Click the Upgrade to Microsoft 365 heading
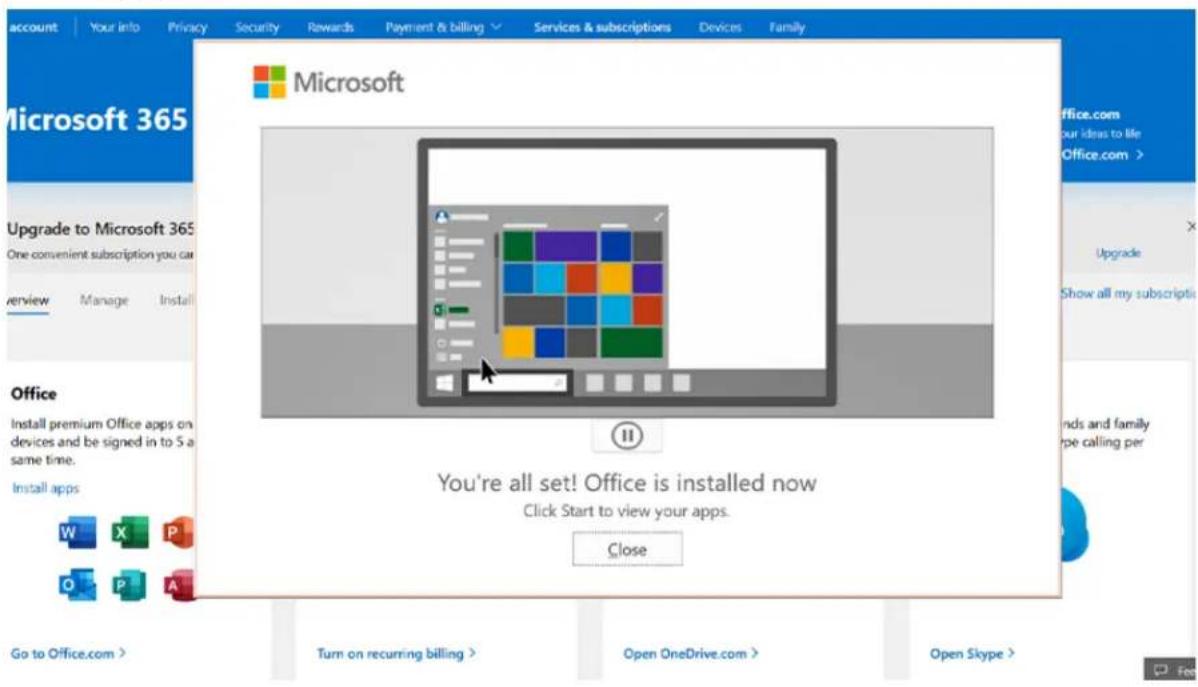The image size is (1198, 687). (x=100, y=228)
